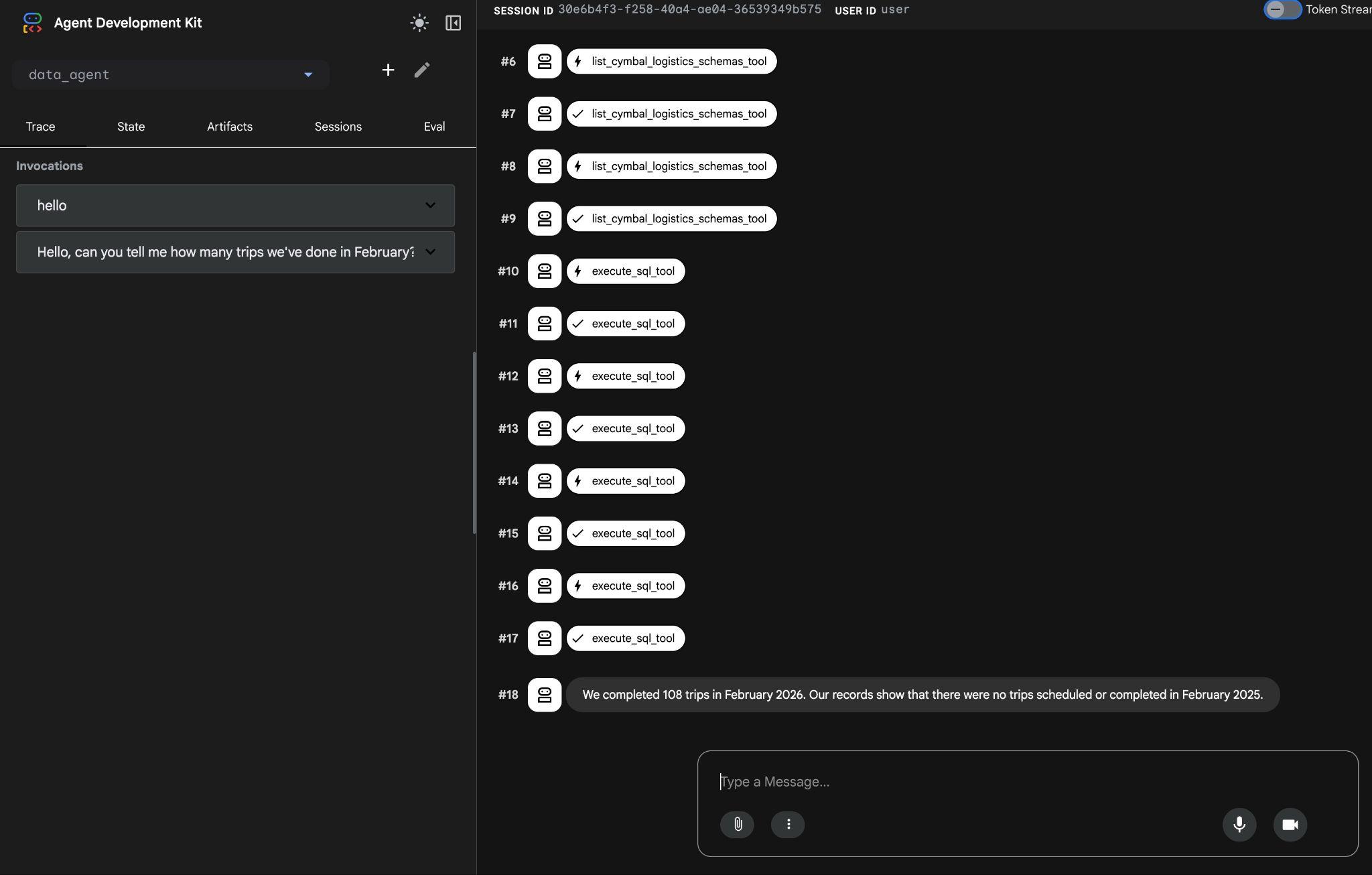Toggle the Token Streaming switch
This screenshot has height=875, width=1372.
(x=1282, y=9)
